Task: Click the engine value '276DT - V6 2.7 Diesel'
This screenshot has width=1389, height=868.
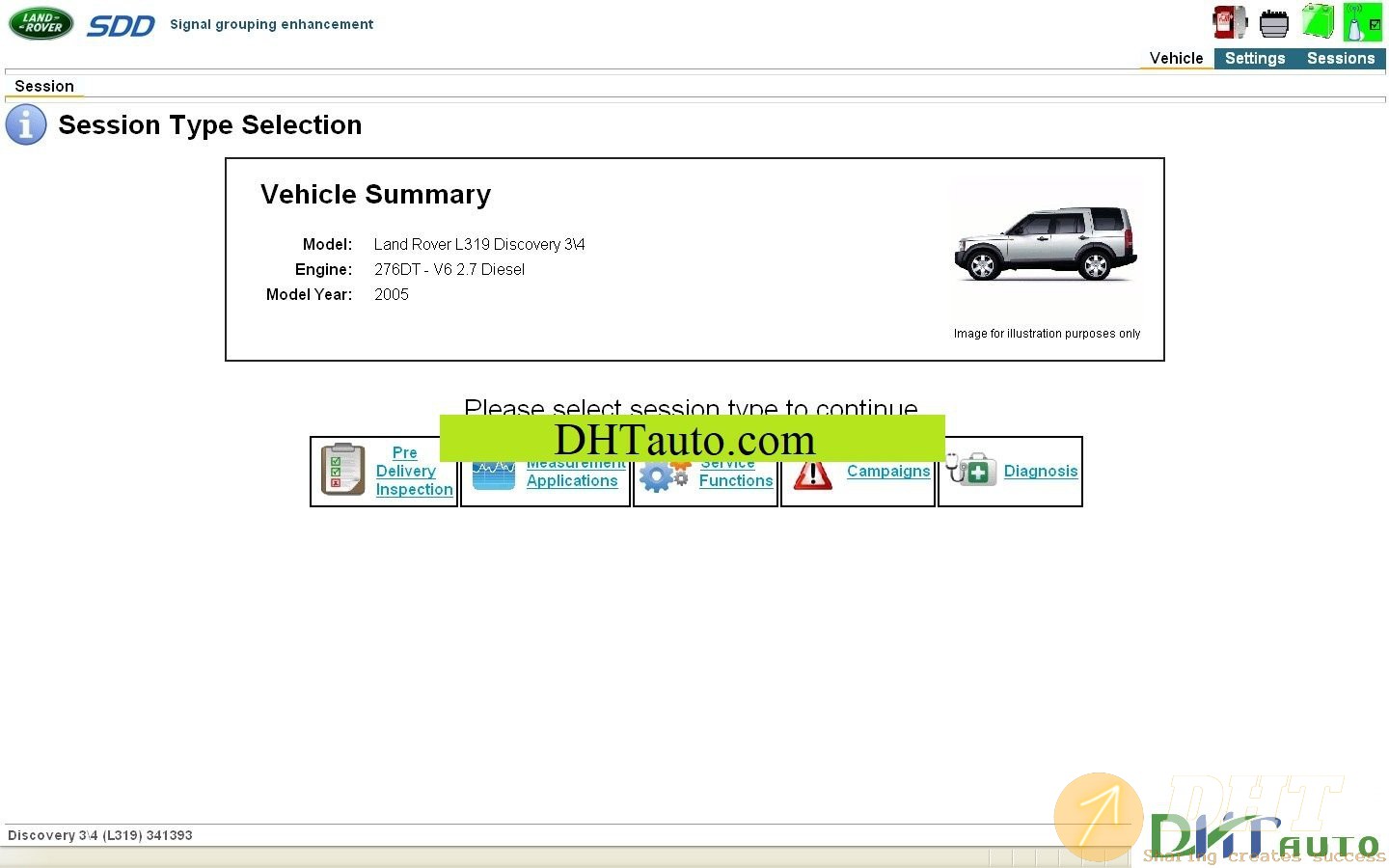Action: [449, 270]
